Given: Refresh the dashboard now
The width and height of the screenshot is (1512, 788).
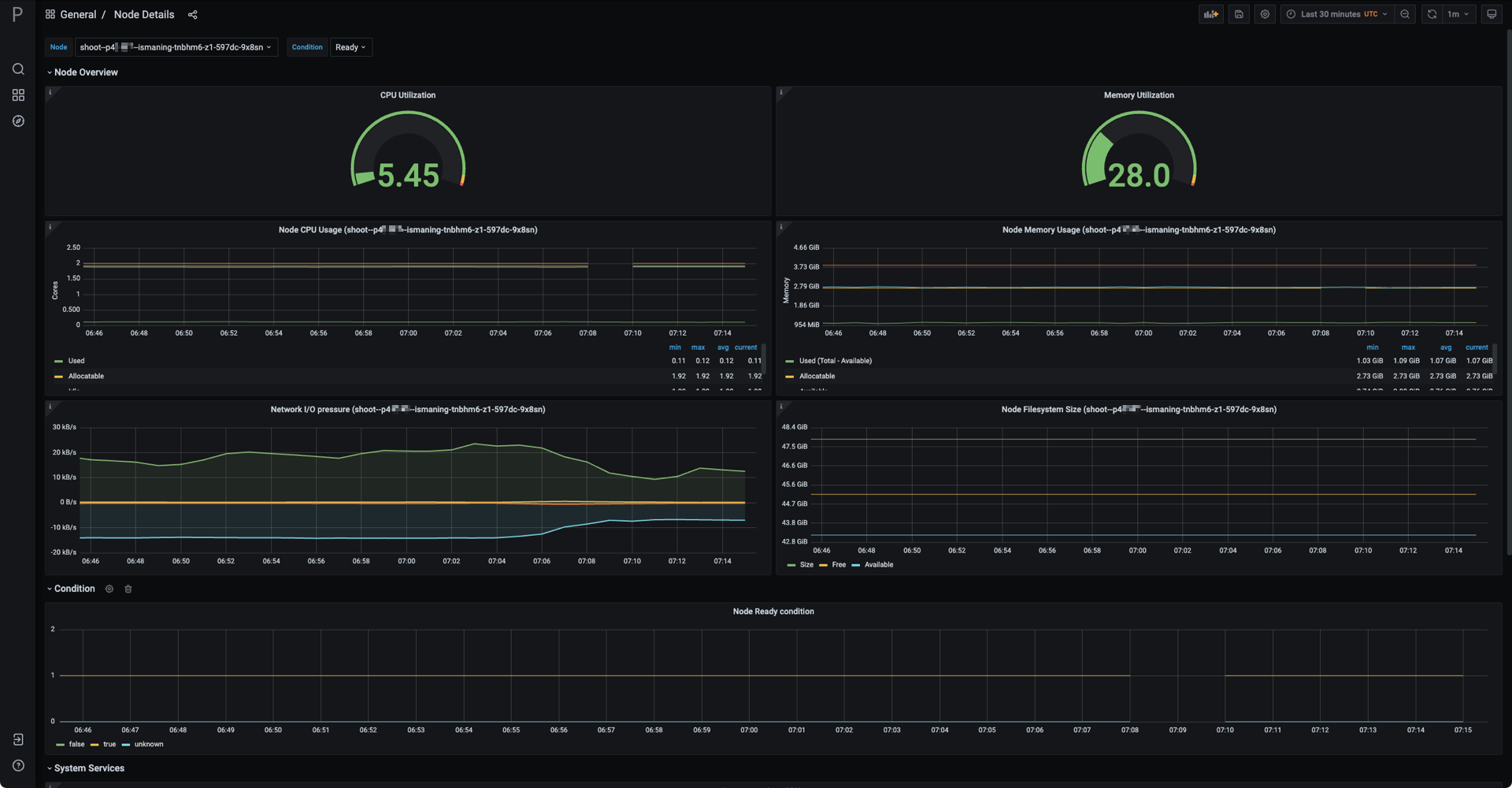Looking at the screenshot, I should click(x=1432, y=14).
